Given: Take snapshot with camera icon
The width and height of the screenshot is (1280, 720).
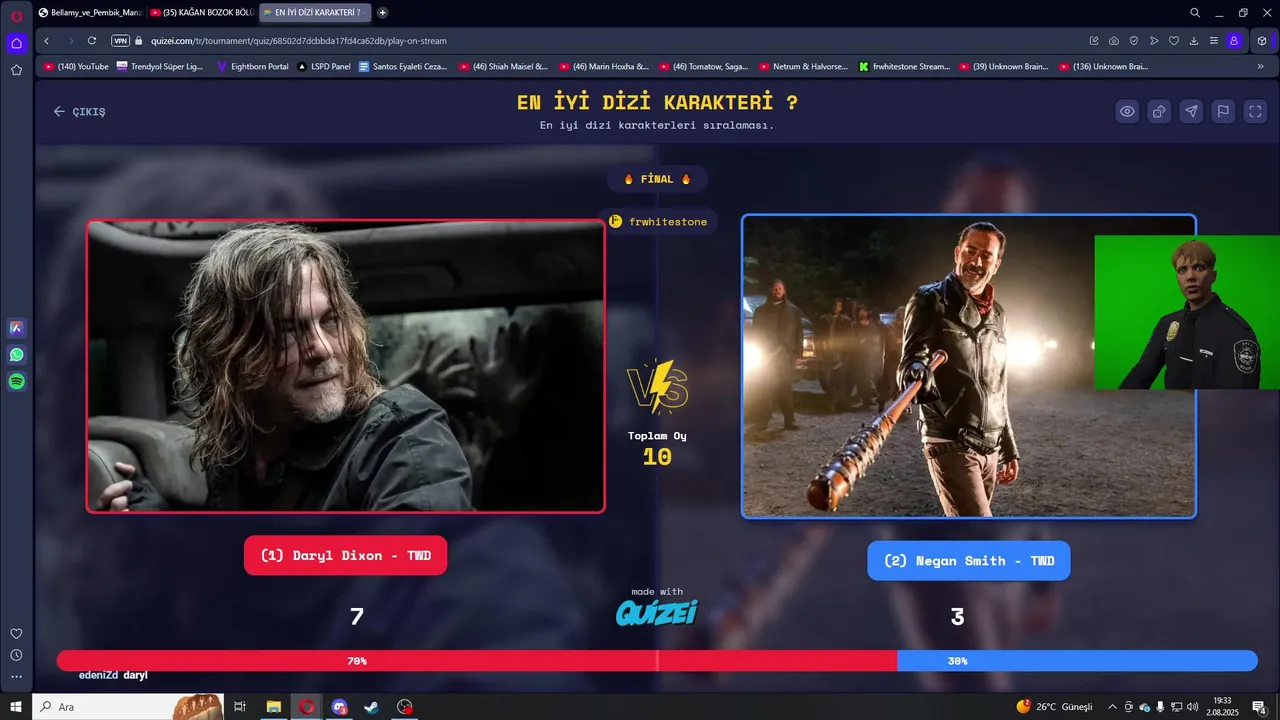Looking at the screenshot, I should (x=1114, y=41).
